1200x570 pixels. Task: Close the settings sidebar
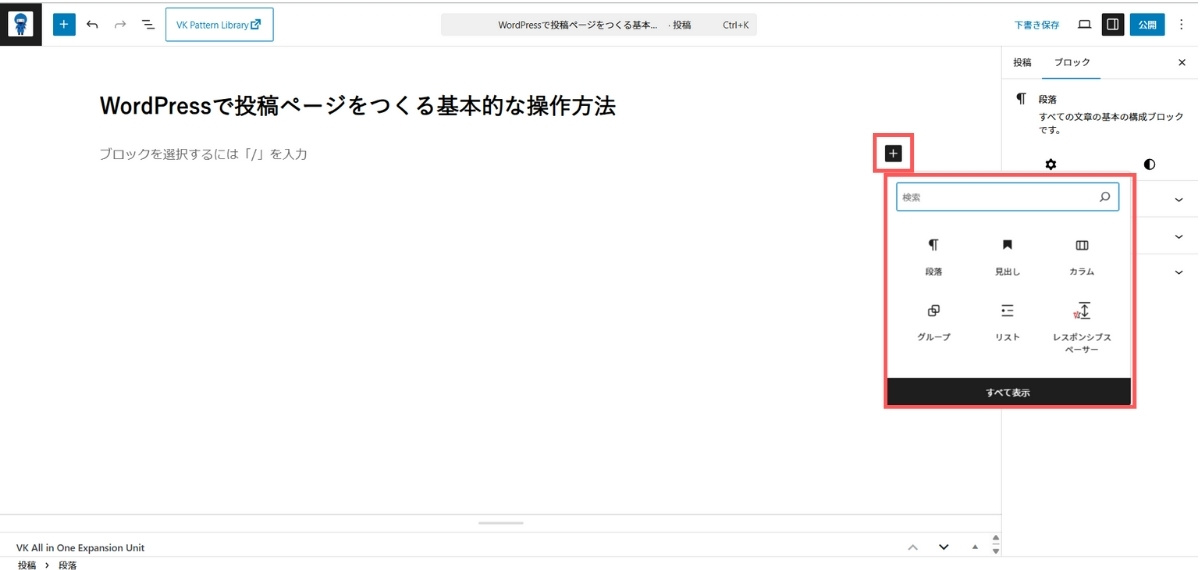1182,62
